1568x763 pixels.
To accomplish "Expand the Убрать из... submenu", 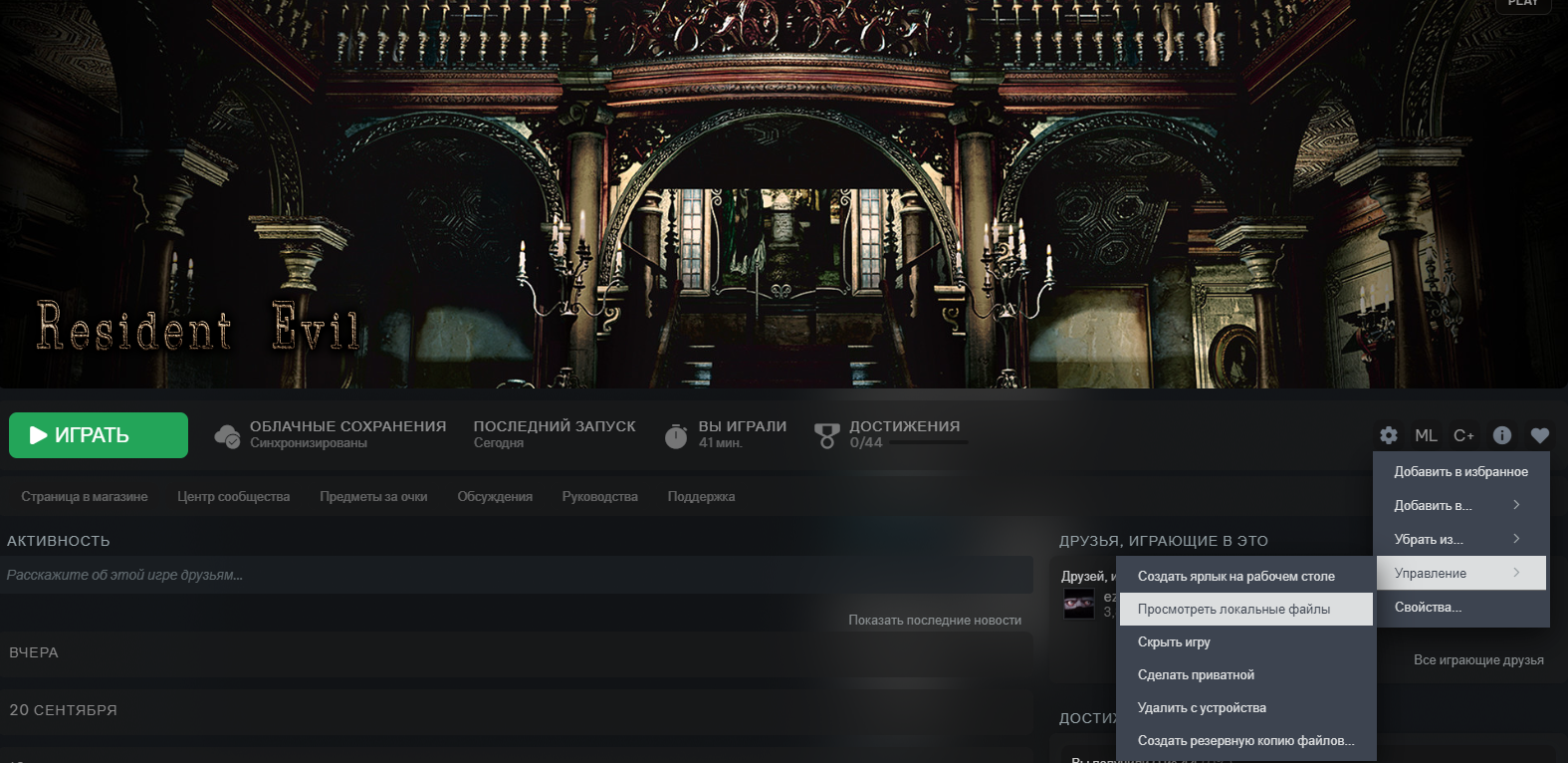I will pos(1460,539).
